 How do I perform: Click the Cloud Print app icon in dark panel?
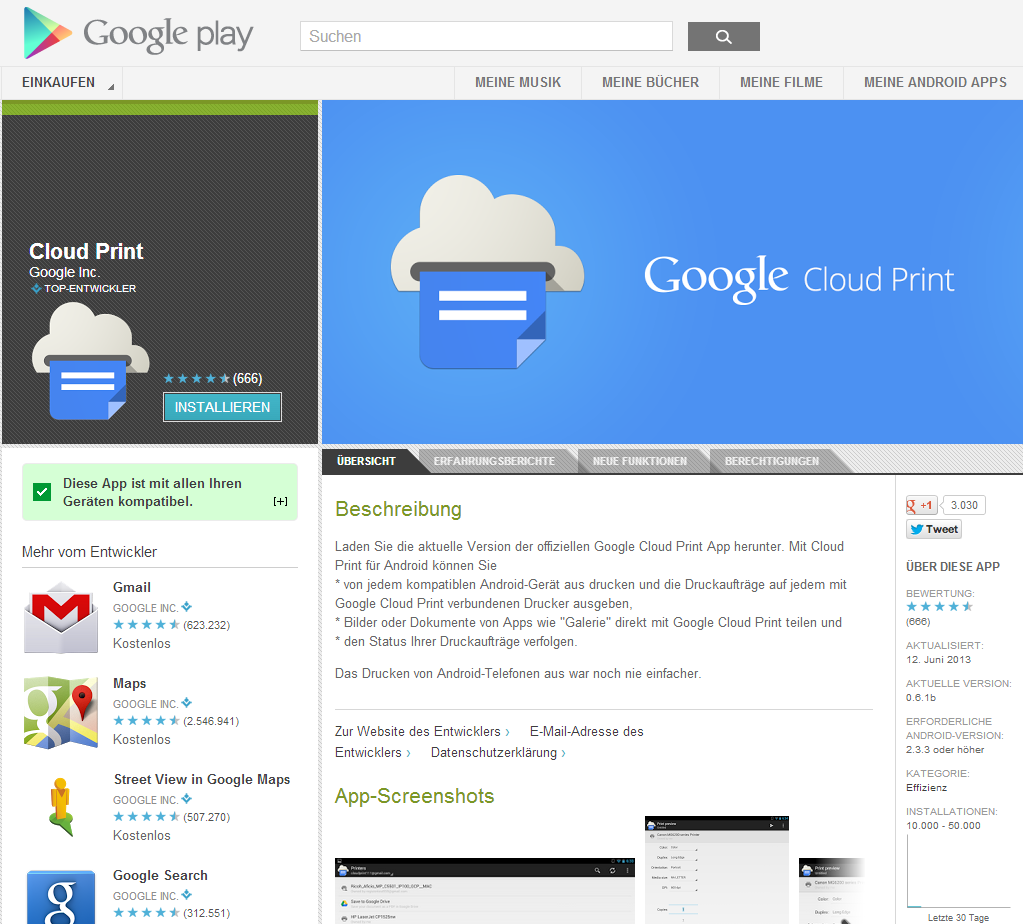(x=90, y=361)
